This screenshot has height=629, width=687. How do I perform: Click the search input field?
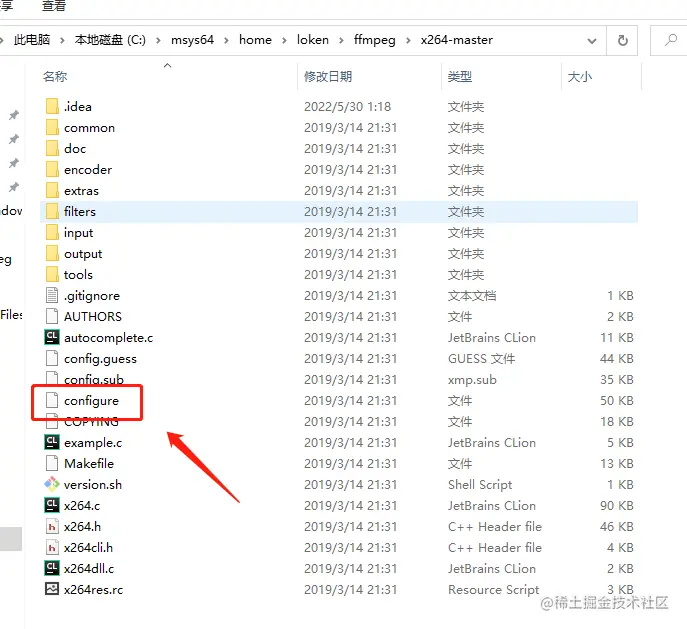[x=669, y=41]
